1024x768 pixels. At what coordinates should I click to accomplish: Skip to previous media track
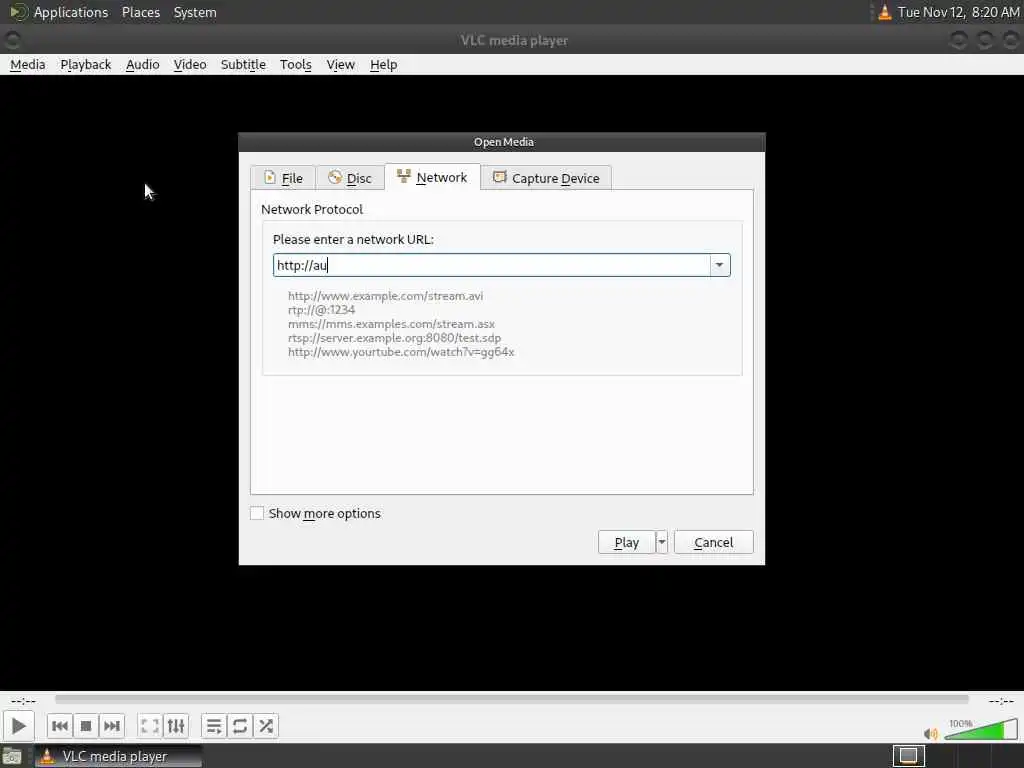[x=59, y=726]
